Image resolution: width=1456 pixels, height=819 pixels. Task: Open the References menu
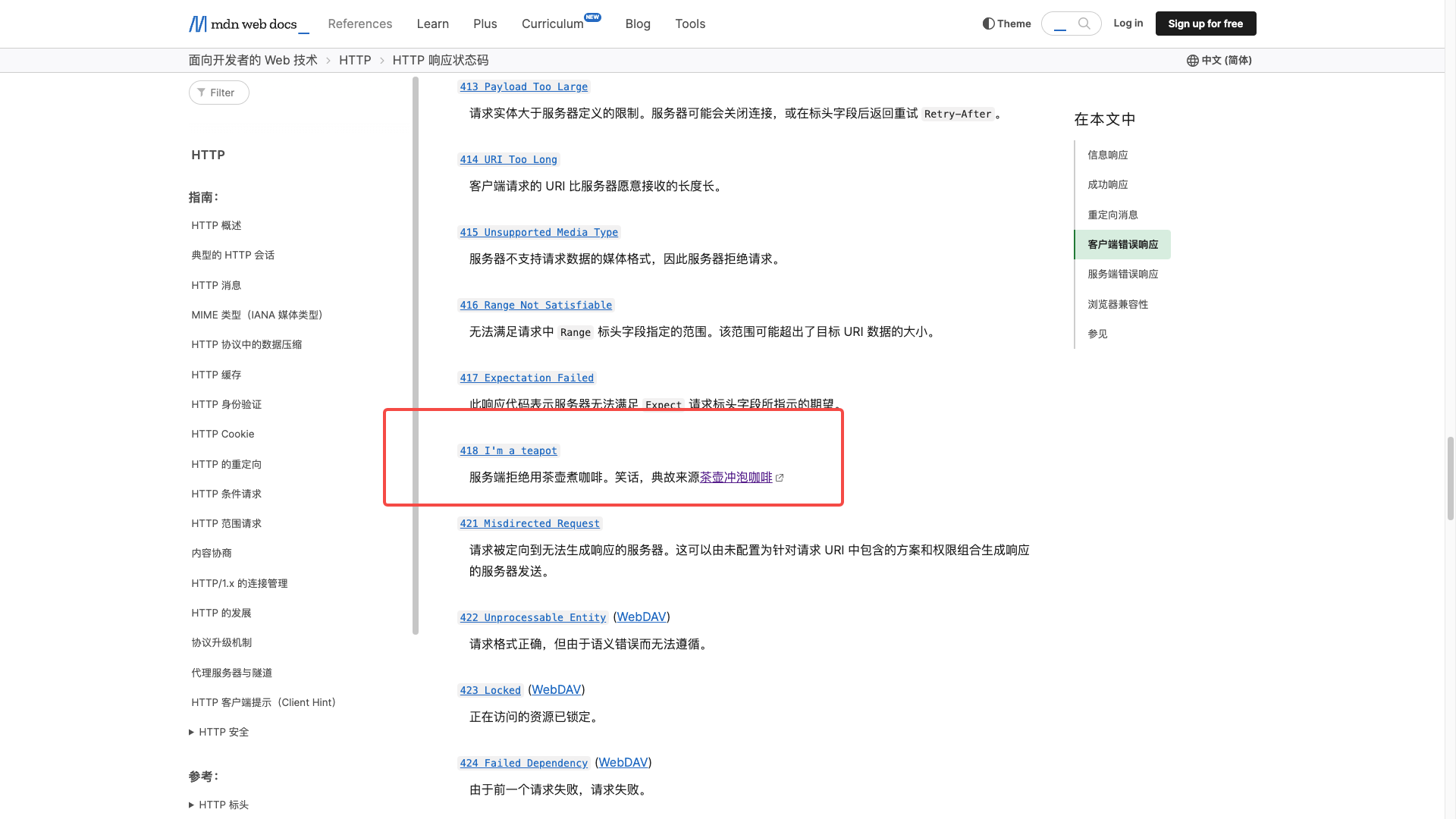pos(360,24)
